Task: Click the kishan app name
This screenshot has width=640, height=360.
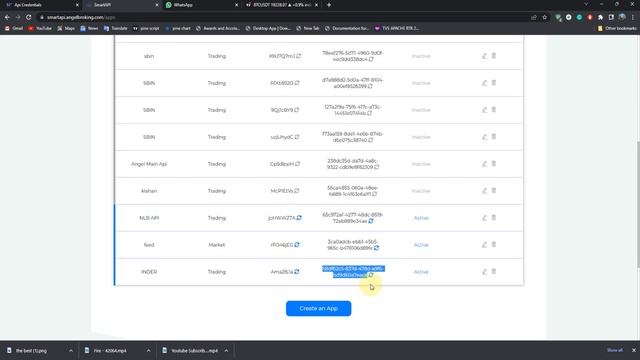Action: (x=149, y=191)
